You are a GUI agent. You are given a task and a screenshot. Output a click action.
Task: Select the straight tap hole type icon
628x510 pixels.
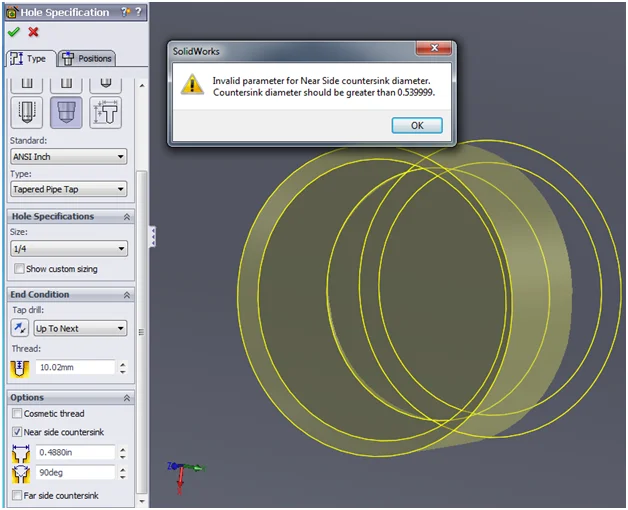point(27,114)
